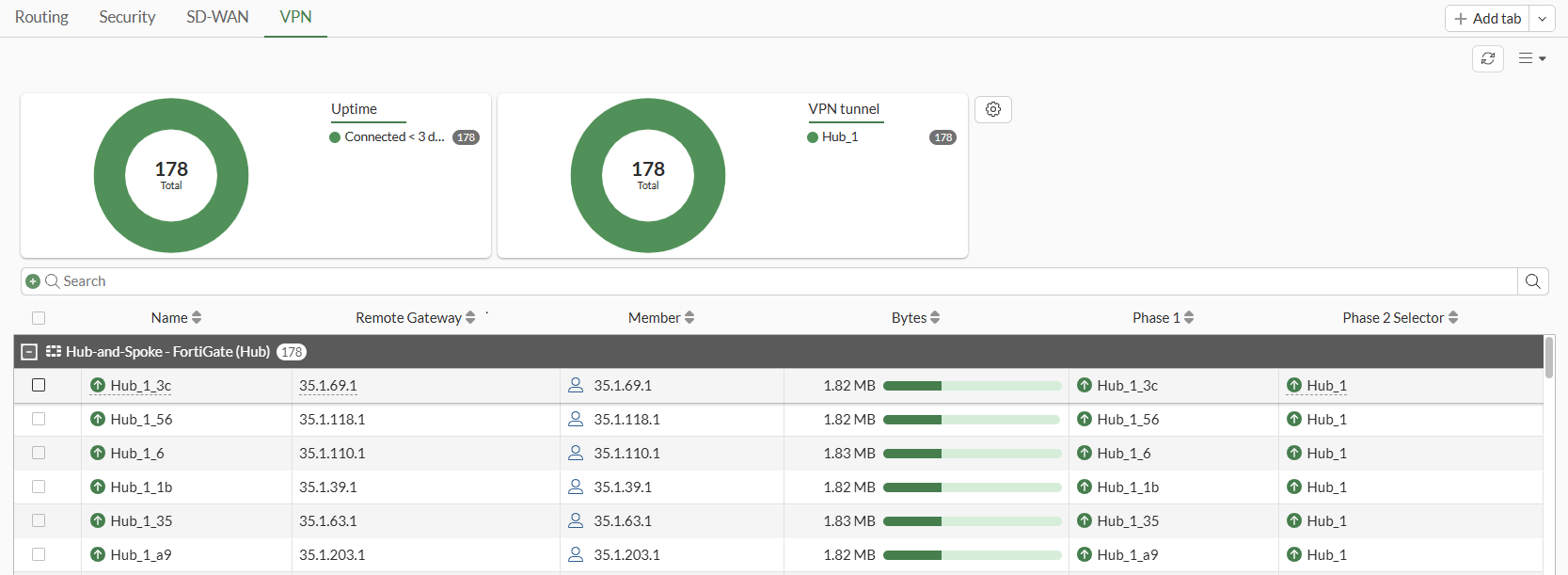1568x575 pixels.
Task: Switch to the SD-WAN tab
Action: [217, 17]
